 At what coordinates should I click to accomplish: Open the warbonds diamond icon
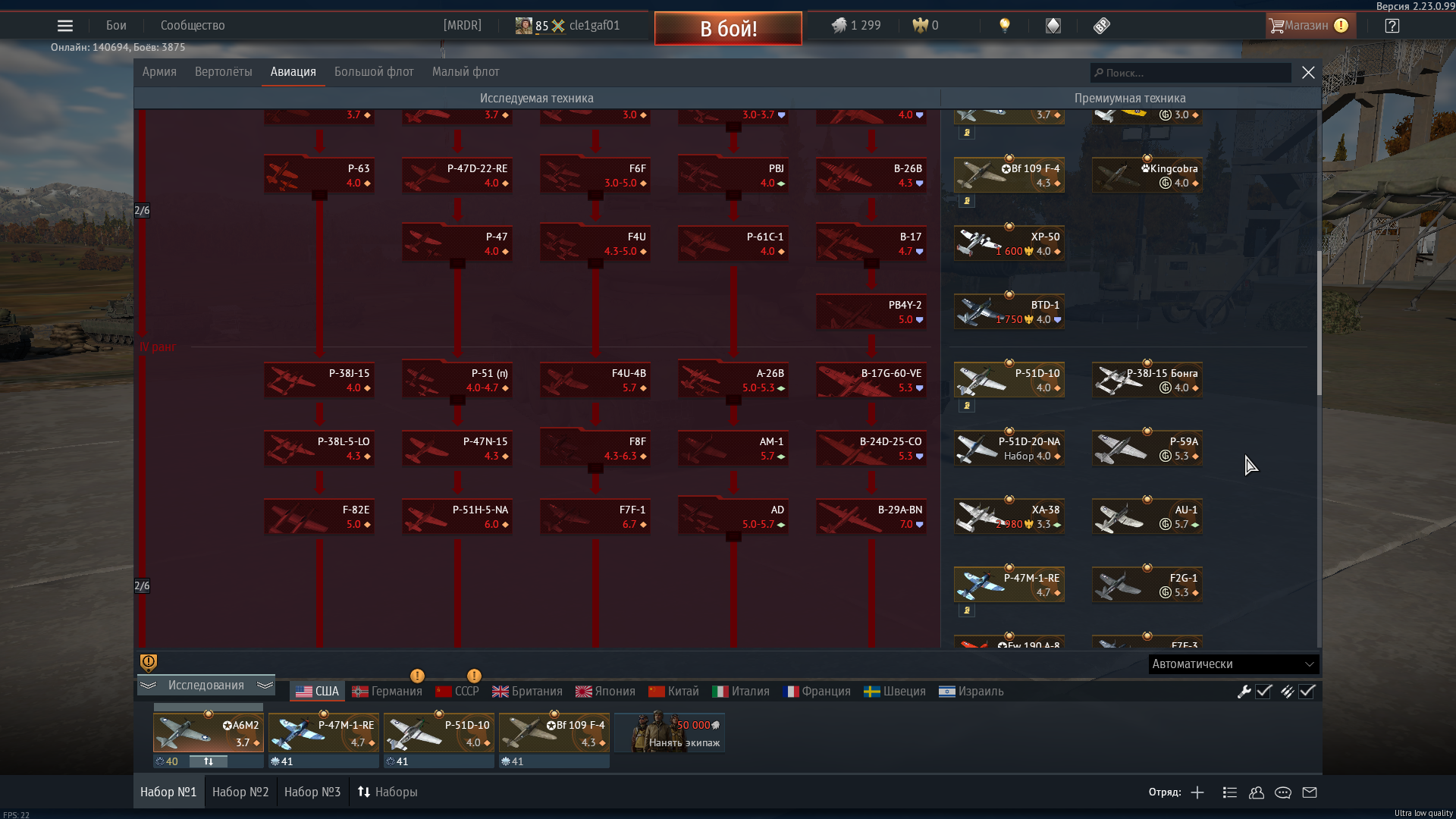(x=1053, y=26)
